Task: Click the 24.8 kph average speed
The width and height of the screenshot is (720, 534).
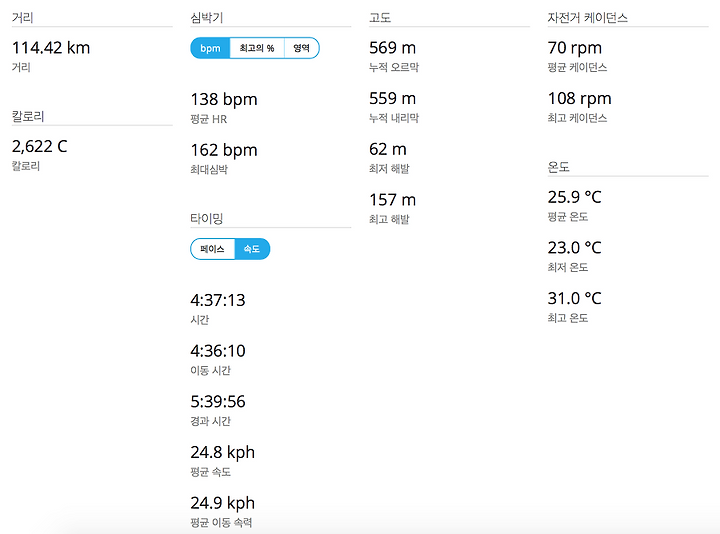Action: point(223,453)
